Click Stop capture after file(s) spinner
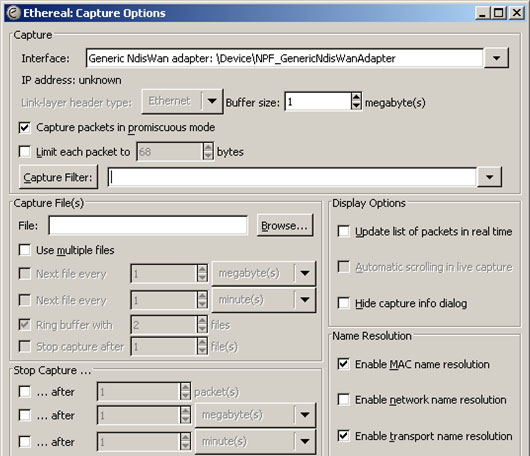Screen dimensions: 530x456 202,346
